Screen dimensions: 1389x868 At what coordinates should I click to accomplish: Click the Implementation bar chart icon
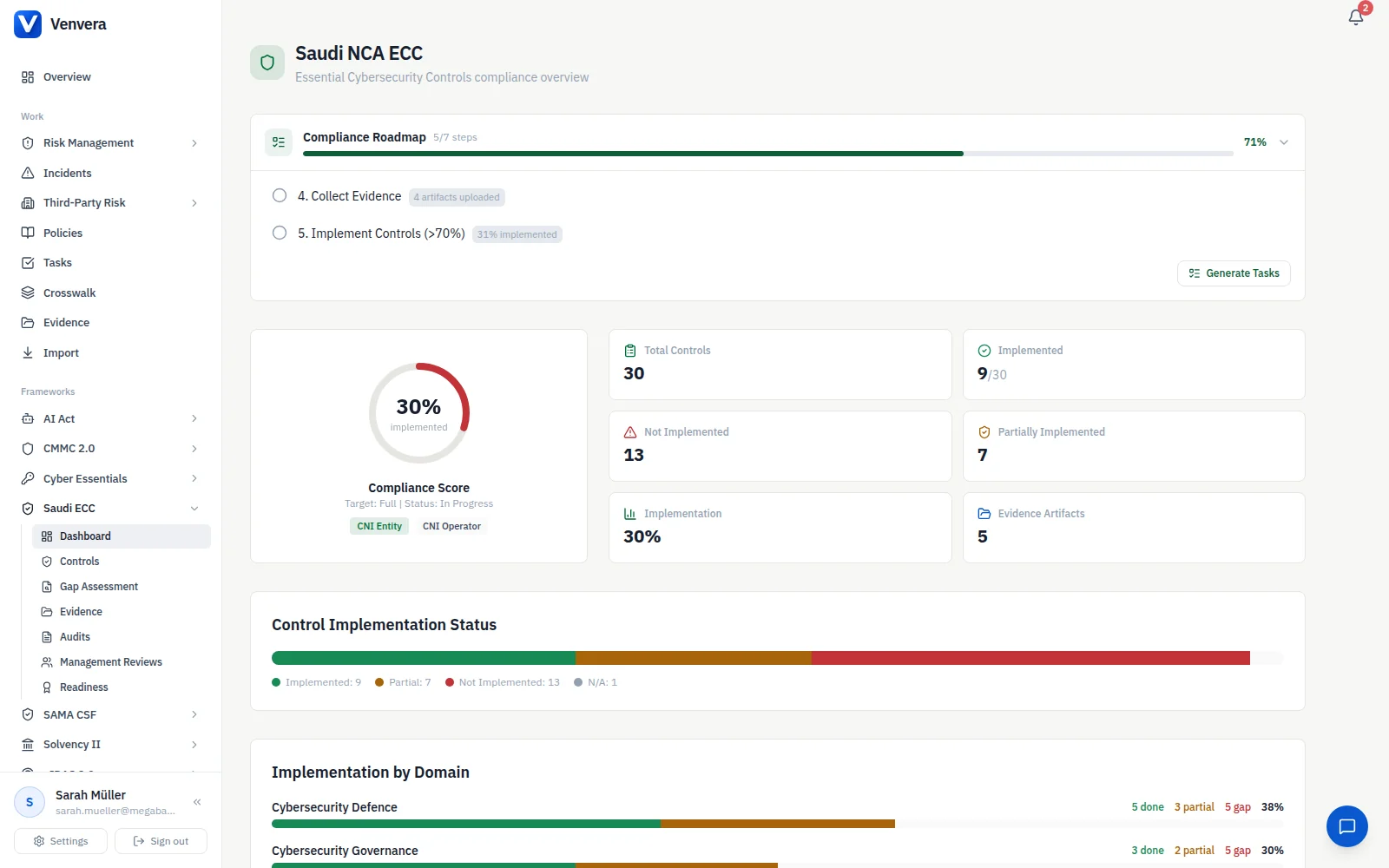point(630,514)
